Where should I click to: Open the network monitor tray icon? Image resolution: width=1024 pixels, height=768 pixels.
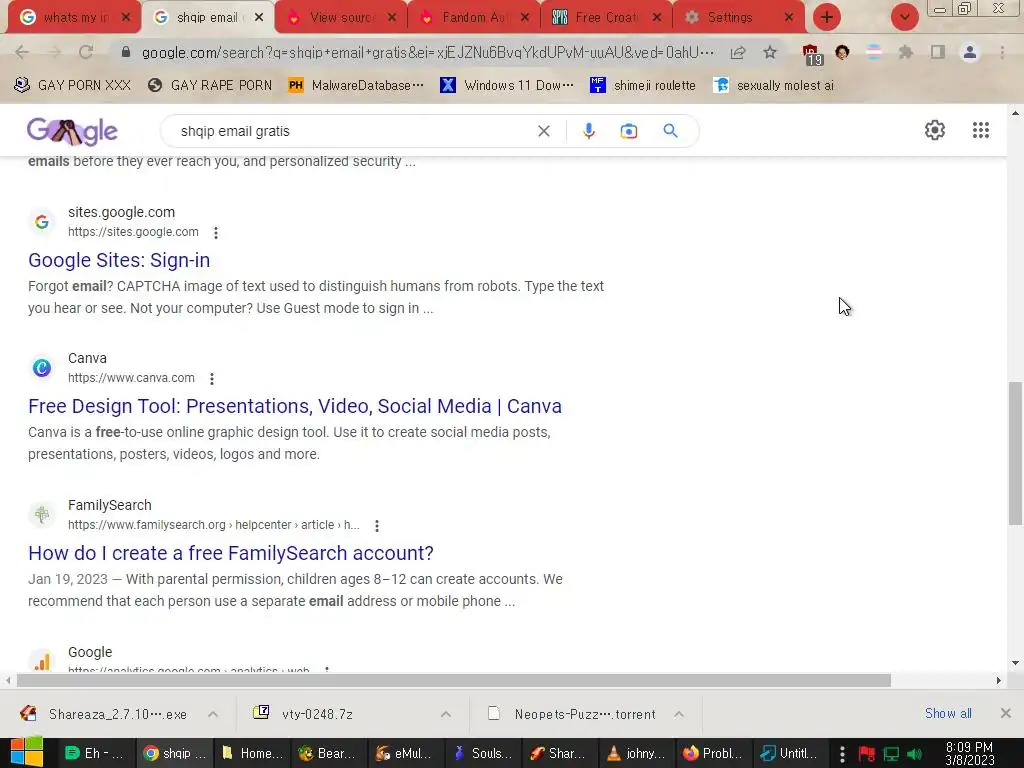[x=891, y=754]
